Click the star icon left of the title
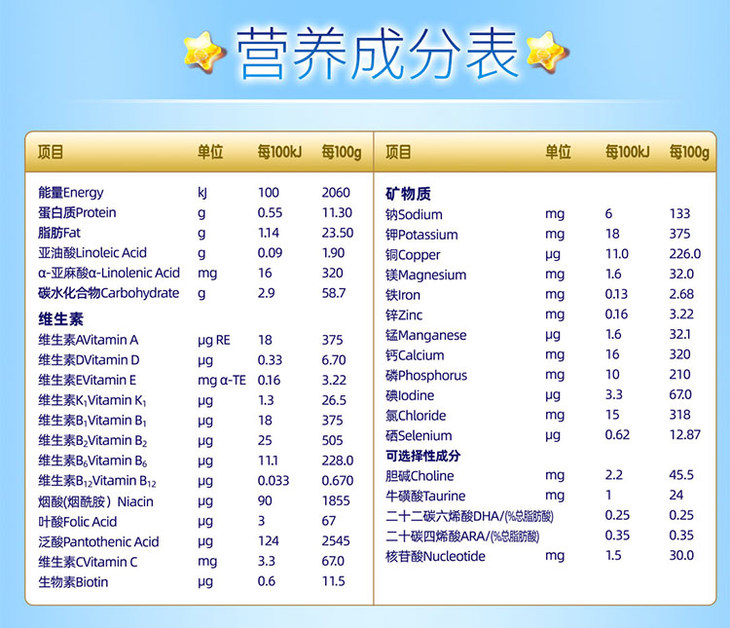Screen dimensions: 730x628 coord(204,50)
